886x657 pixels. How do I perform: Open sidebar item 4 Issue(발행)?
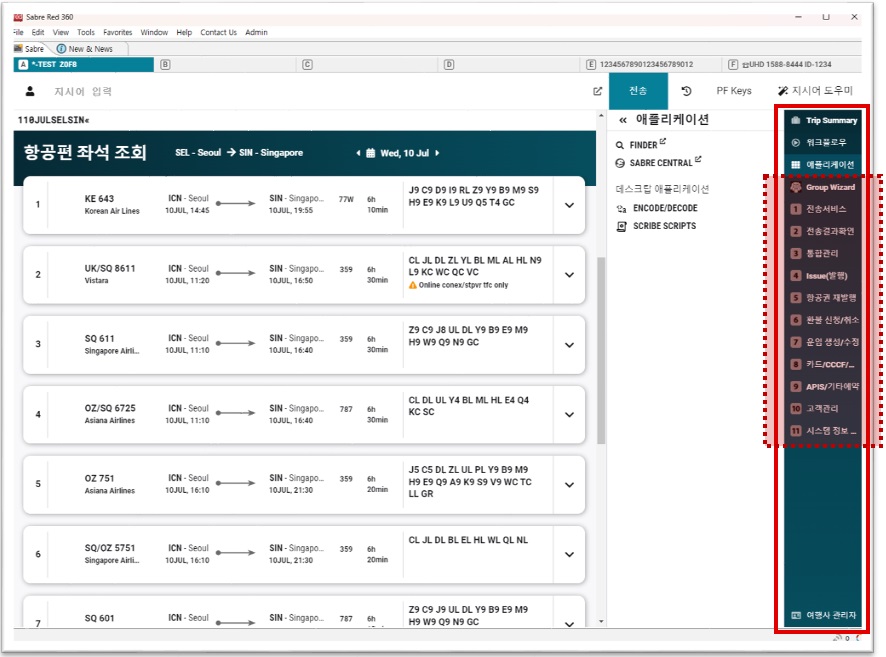[823, 276]
